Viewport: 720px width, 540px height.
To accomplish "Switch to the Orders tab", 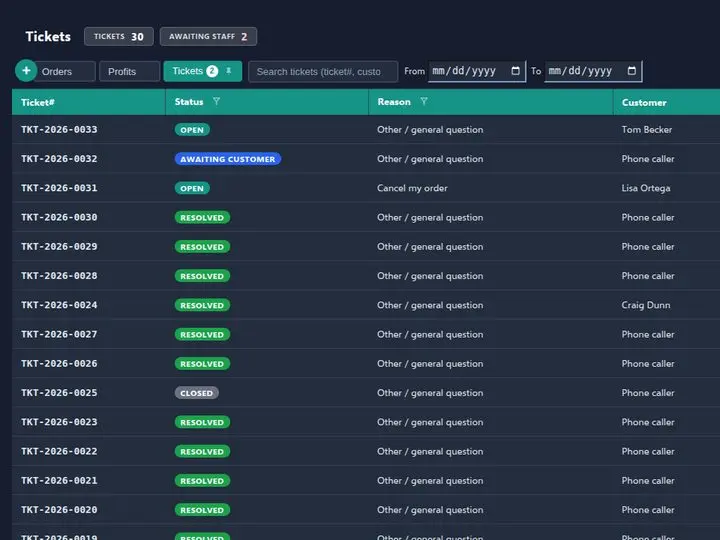I will 64,72.
